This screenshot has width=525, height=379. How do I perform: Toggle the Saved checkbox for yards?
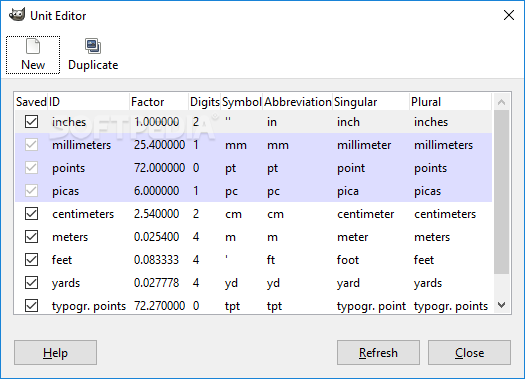pyautogui.click(x=31, y=283)
